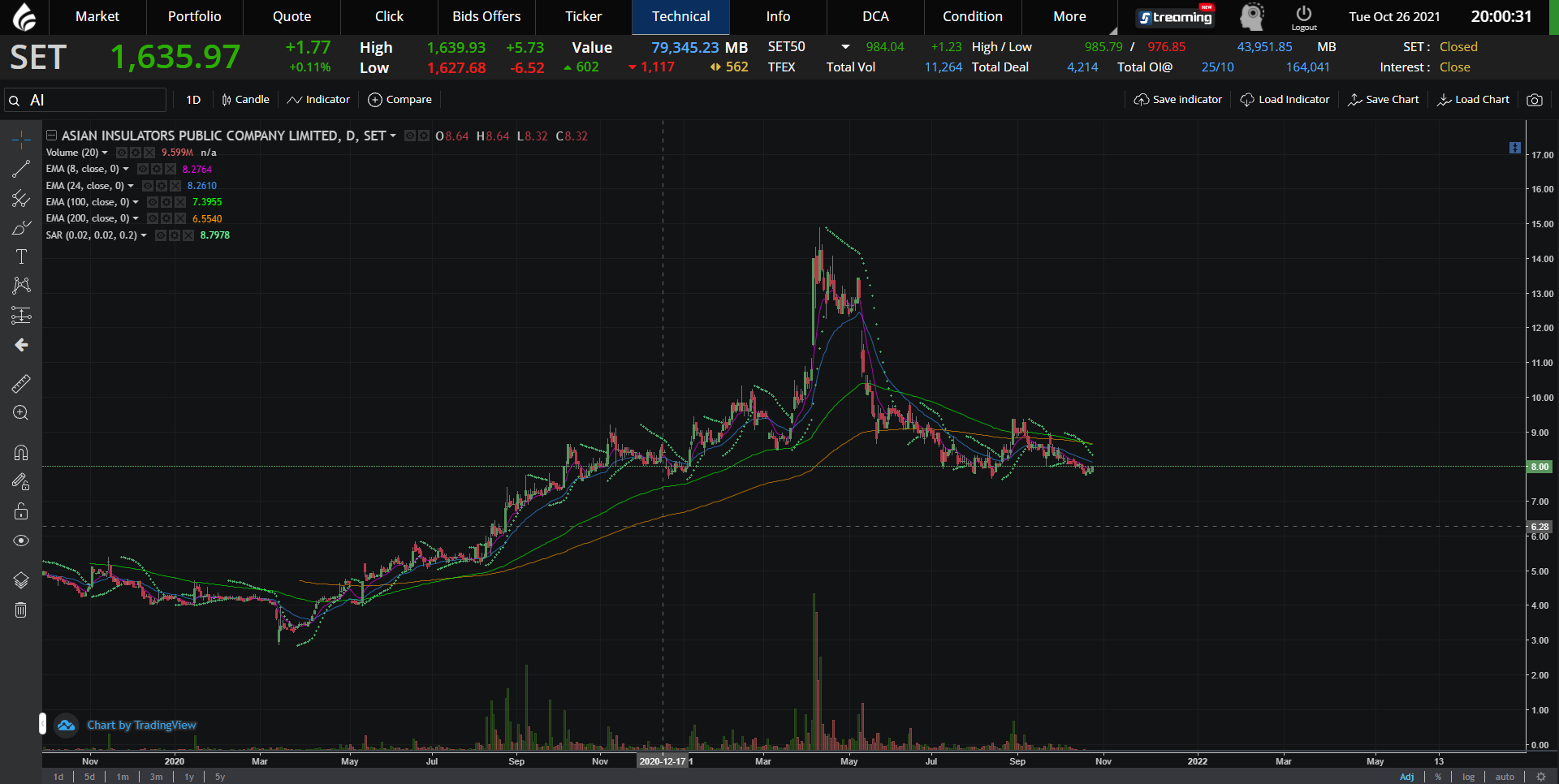Take chart snapshot with camera icon
The image size is (1559, 784).
point(1535,100)
